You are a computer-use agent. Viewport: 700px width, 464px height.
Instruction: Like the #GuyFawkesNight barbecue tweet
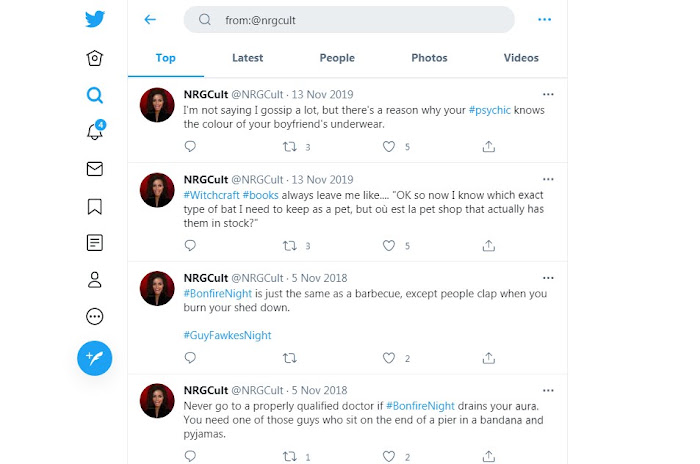coord(389,358)
